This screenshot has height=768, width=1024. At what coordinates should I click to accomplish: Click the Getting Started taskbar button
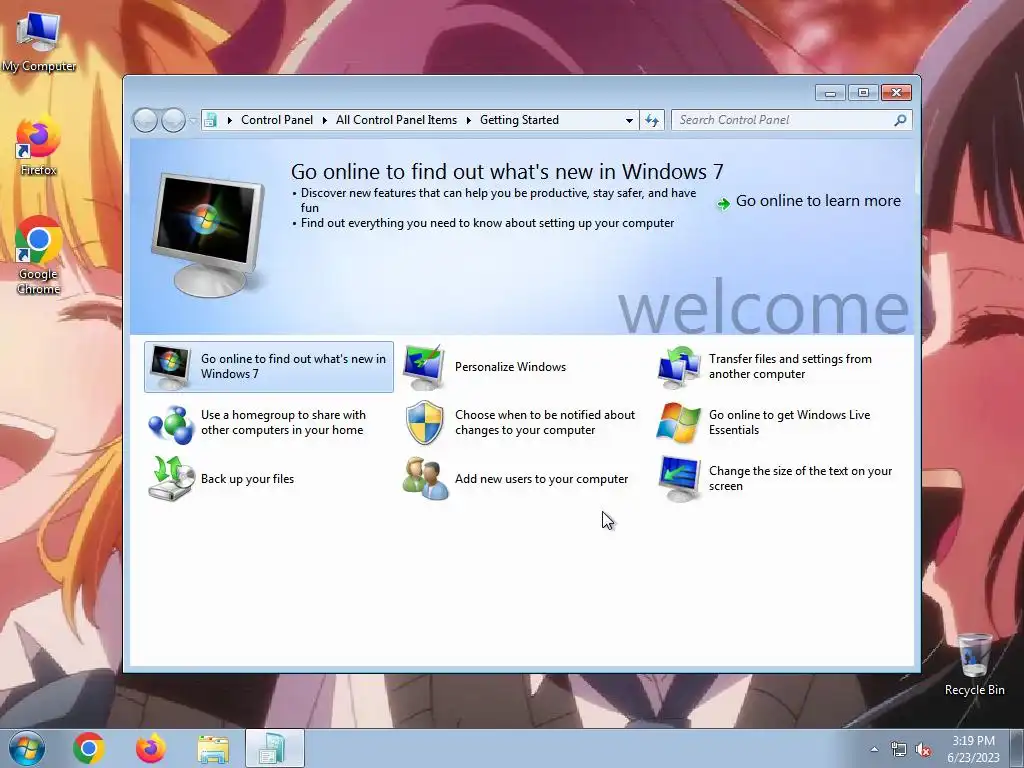[x=275, y=748]
